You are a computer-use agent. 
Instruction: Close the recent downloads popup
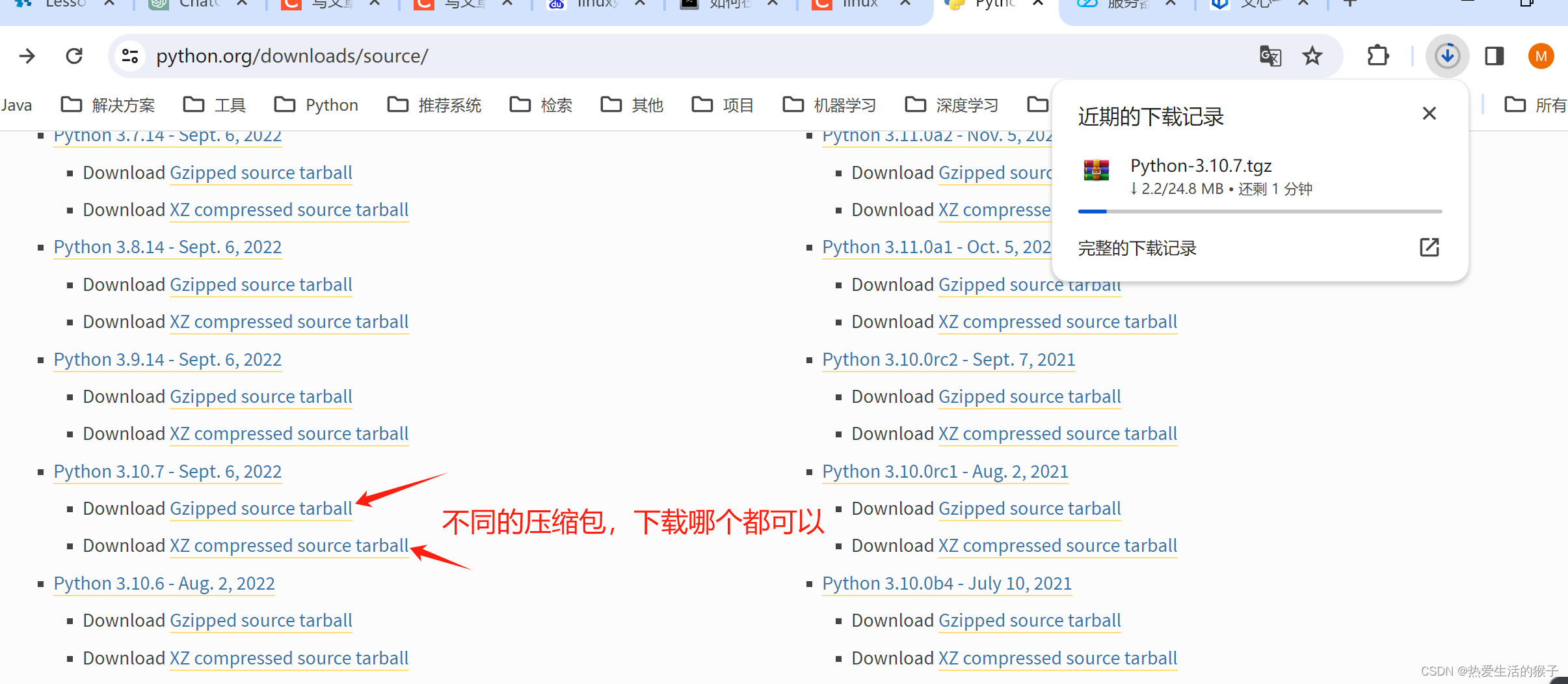[x=1429, y=114]
